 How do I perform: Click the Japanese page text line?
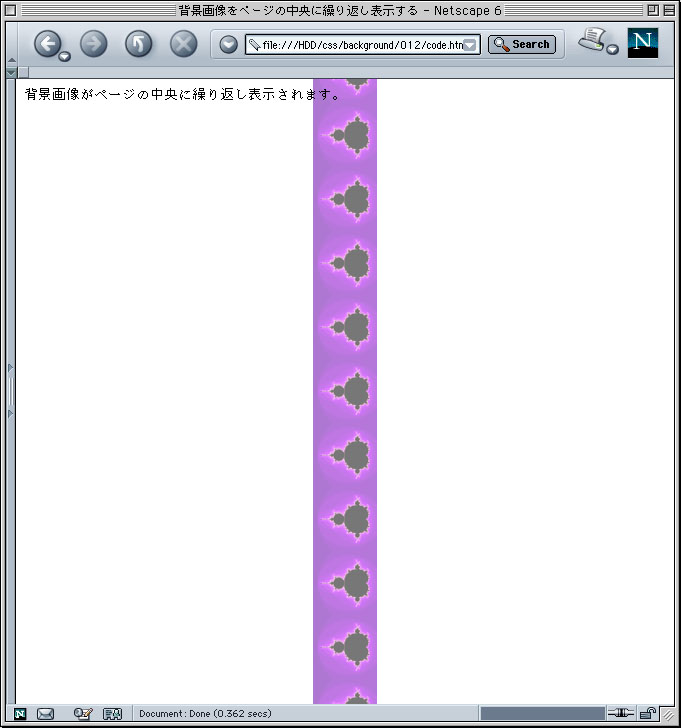(182, 94)
